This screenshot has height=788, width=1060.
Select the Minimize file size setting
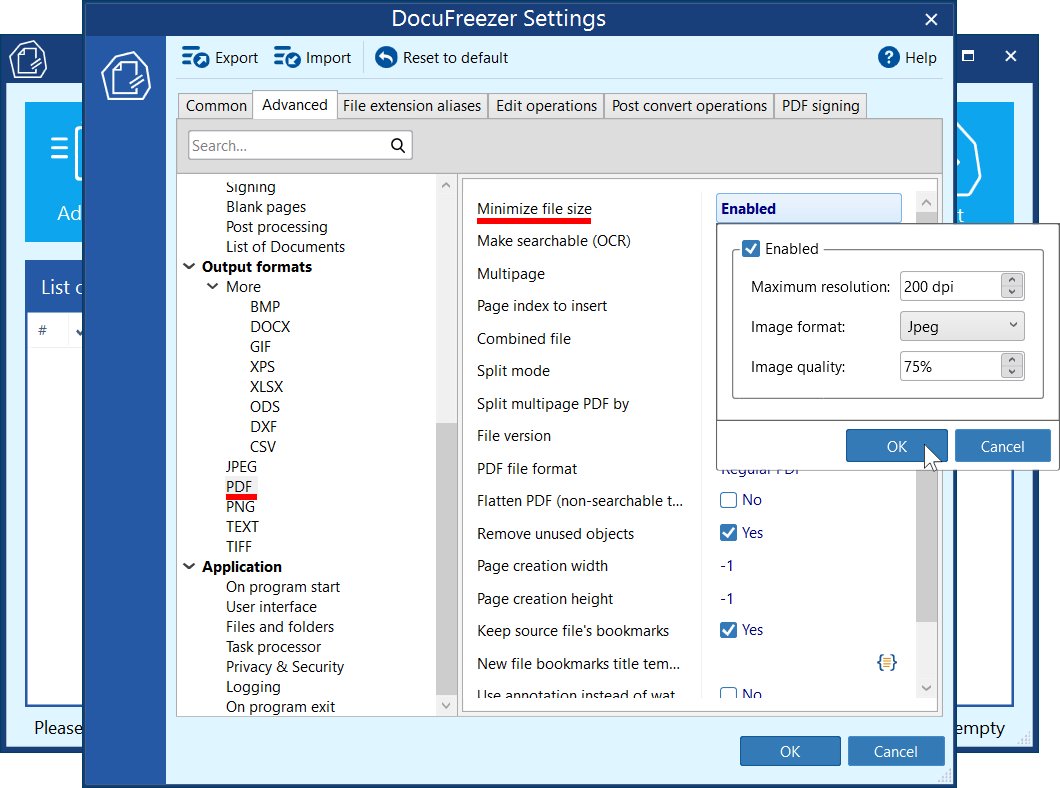[x=534, y=209]
